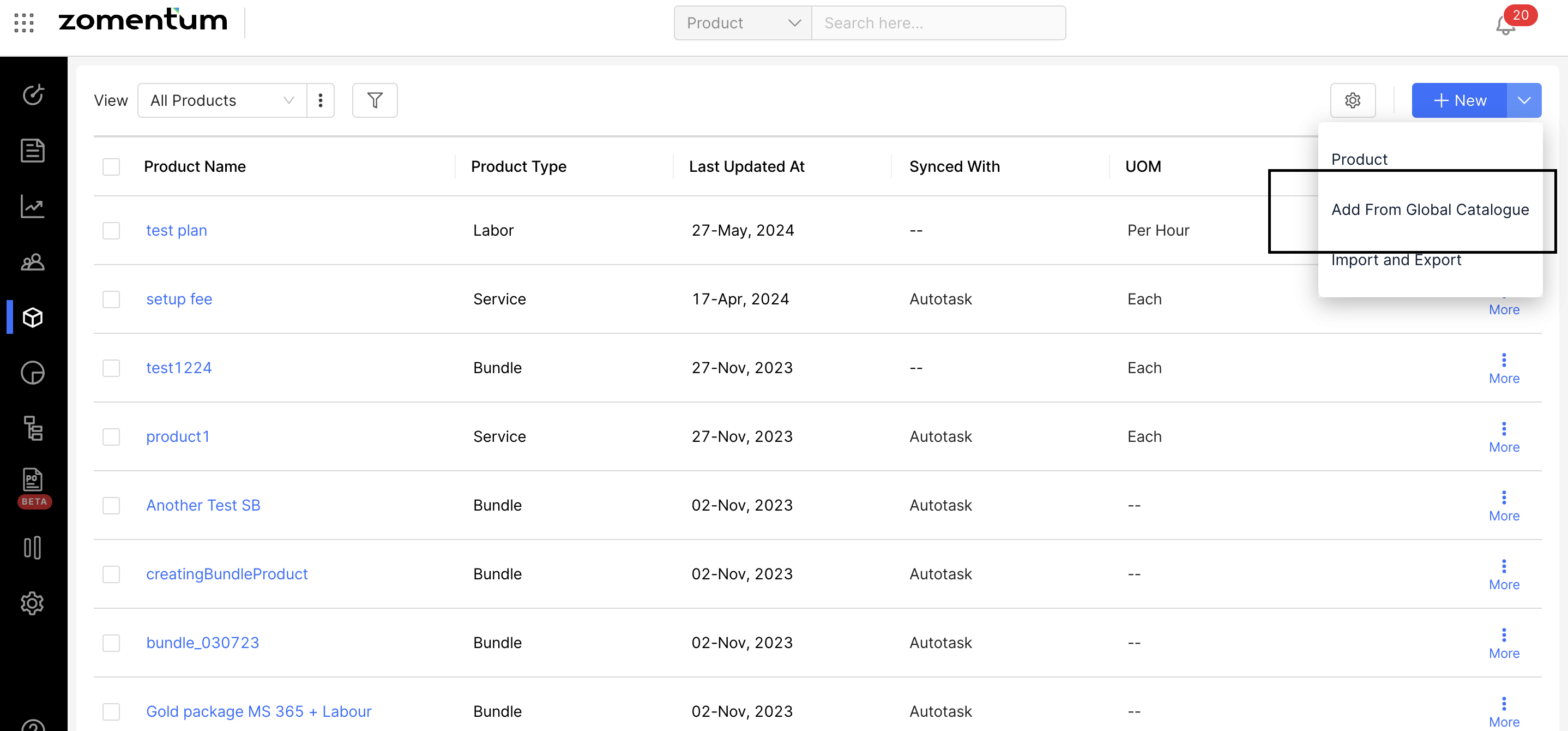Click the blue New button
This screenshot has height=731, width=1568.
point(1459,100)
